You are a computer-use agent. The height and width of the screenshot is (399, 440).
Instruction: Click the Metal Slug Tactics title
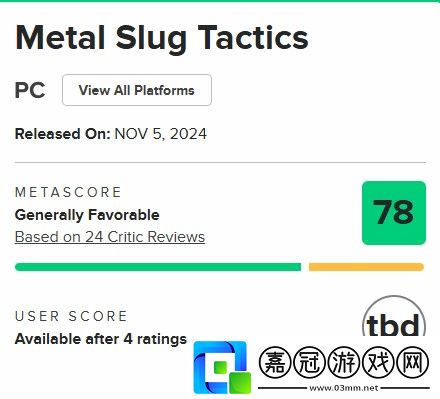click(162, 38)
